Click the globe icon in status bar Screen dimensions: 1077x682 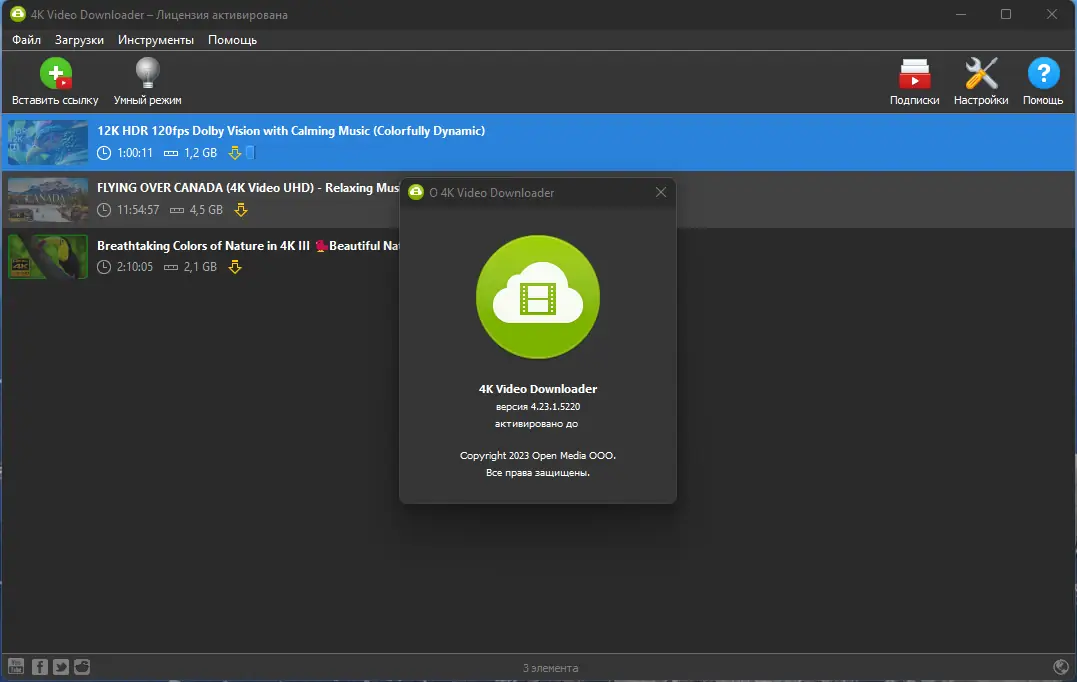point(1061,666)
